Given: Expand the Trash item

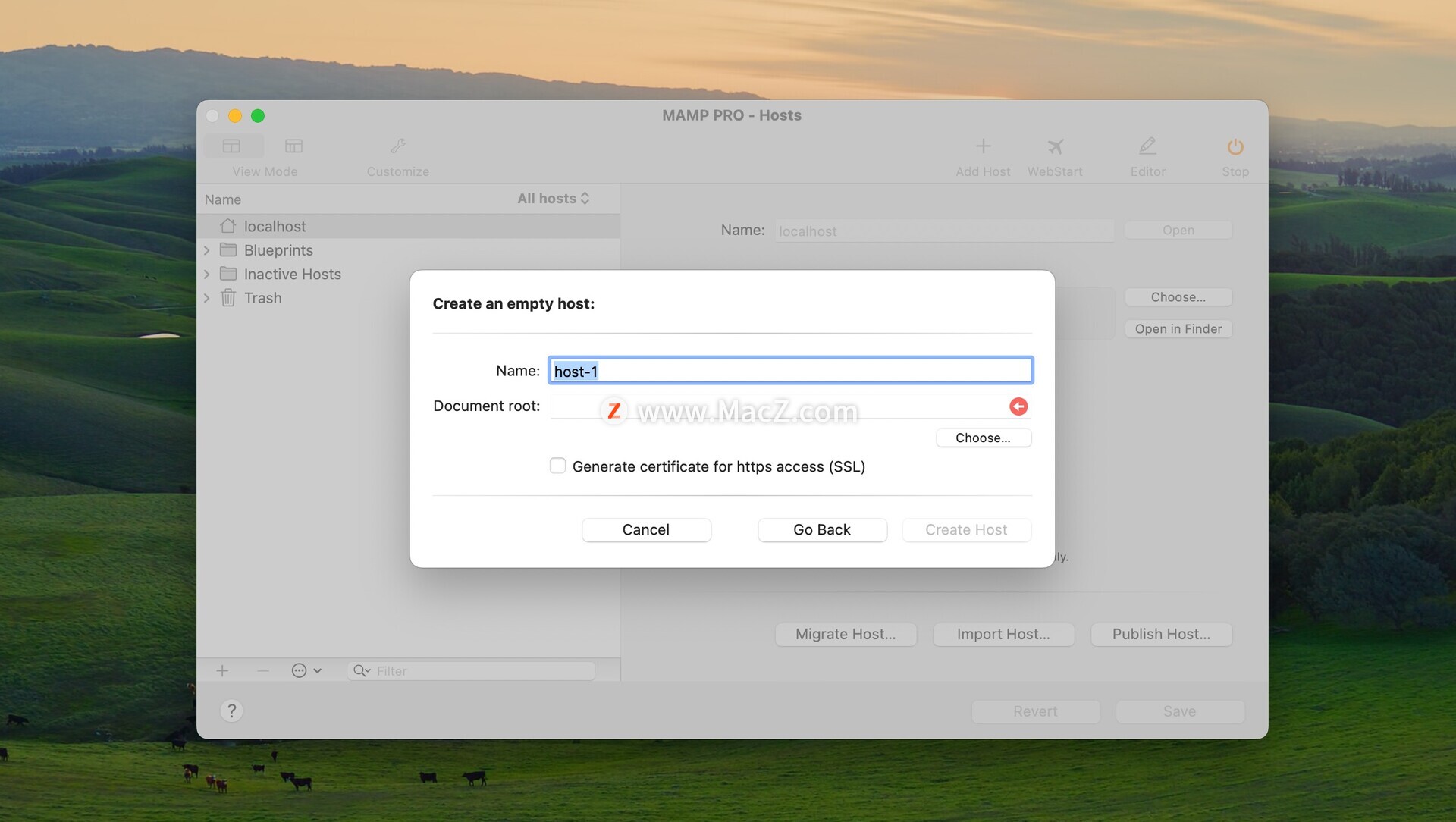Looking at the screenshot, I should pos(206,298).
